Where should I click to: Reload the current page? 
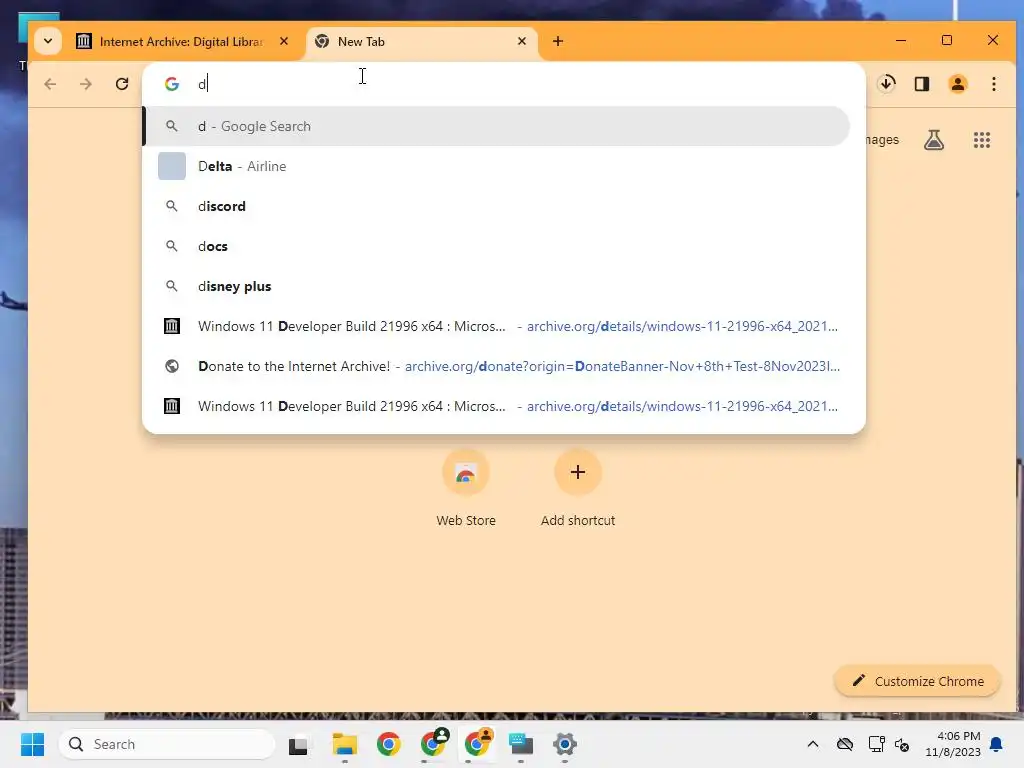pos(122,84)
